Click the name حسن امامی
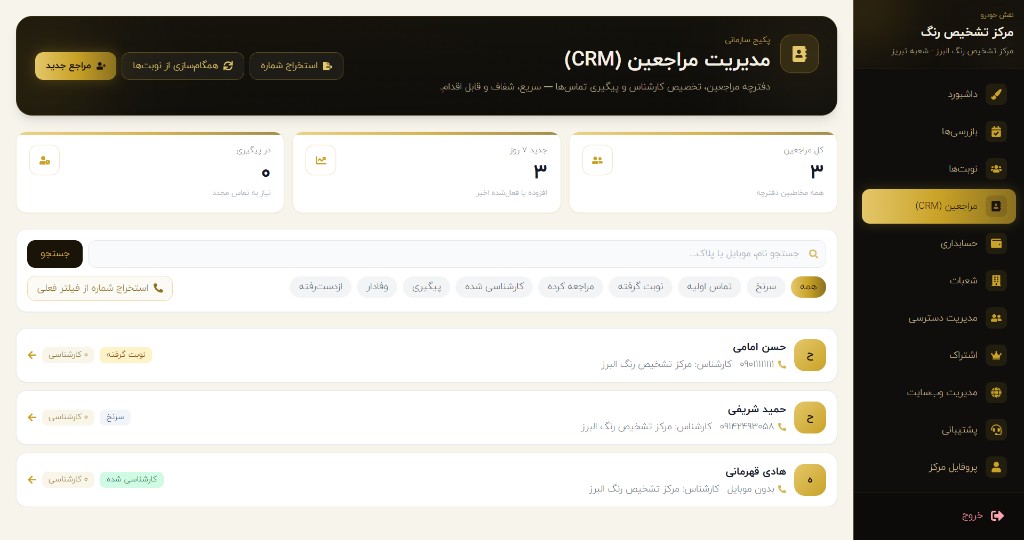 coord(759,347)
